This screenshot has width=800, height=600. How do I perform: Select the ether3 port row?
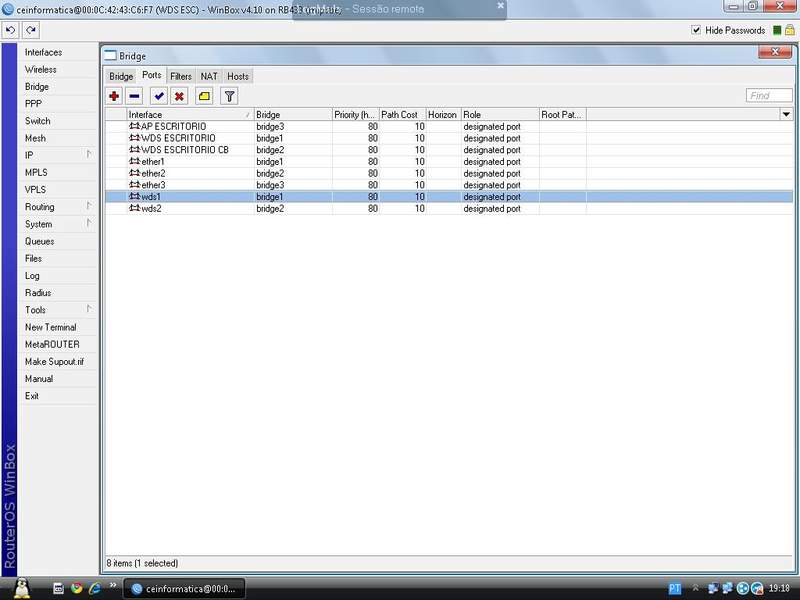point(449,185)
